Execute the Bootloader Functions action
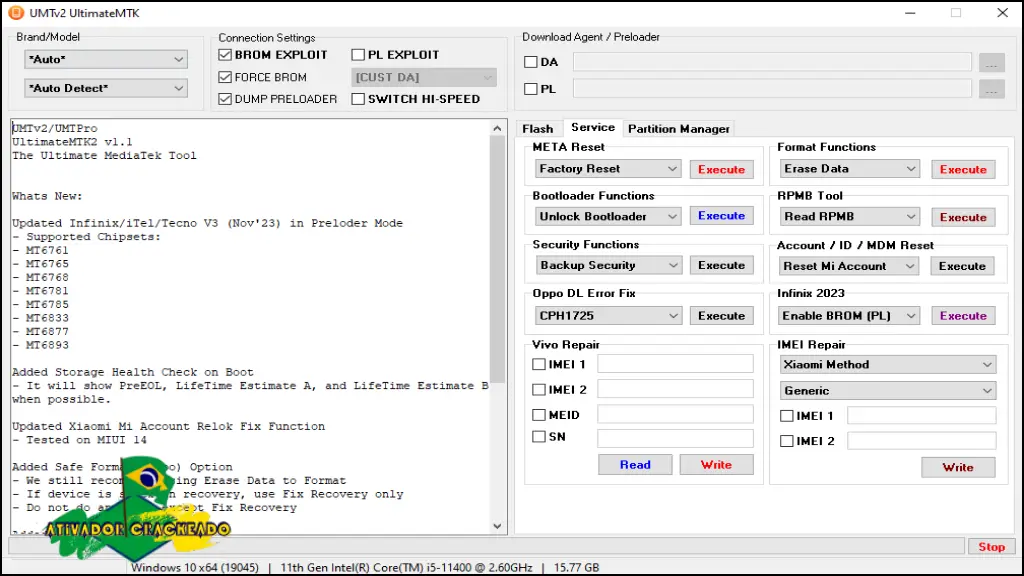 722,216
